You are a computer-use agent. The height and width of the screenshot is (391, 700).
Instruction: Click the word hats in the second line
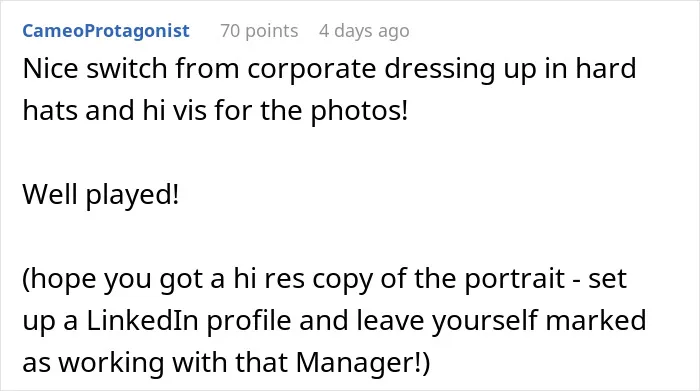(50, 110)
